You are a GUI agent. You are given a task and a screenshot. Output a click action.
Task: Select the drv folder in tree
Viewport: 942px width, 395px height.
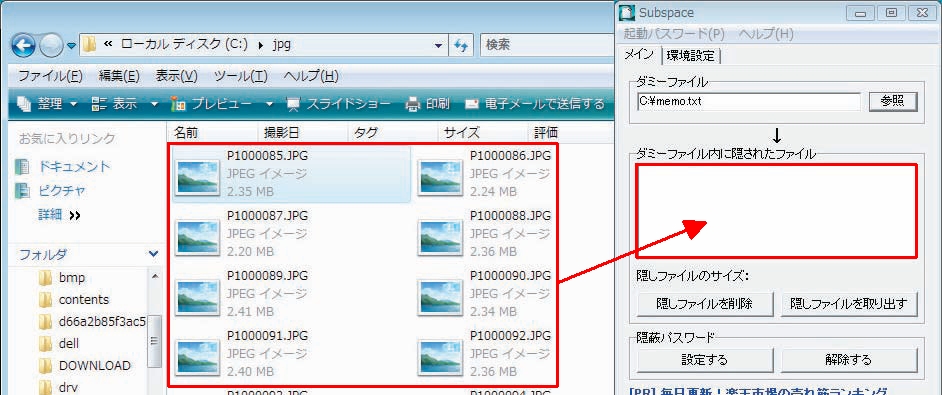coord(58,387)
